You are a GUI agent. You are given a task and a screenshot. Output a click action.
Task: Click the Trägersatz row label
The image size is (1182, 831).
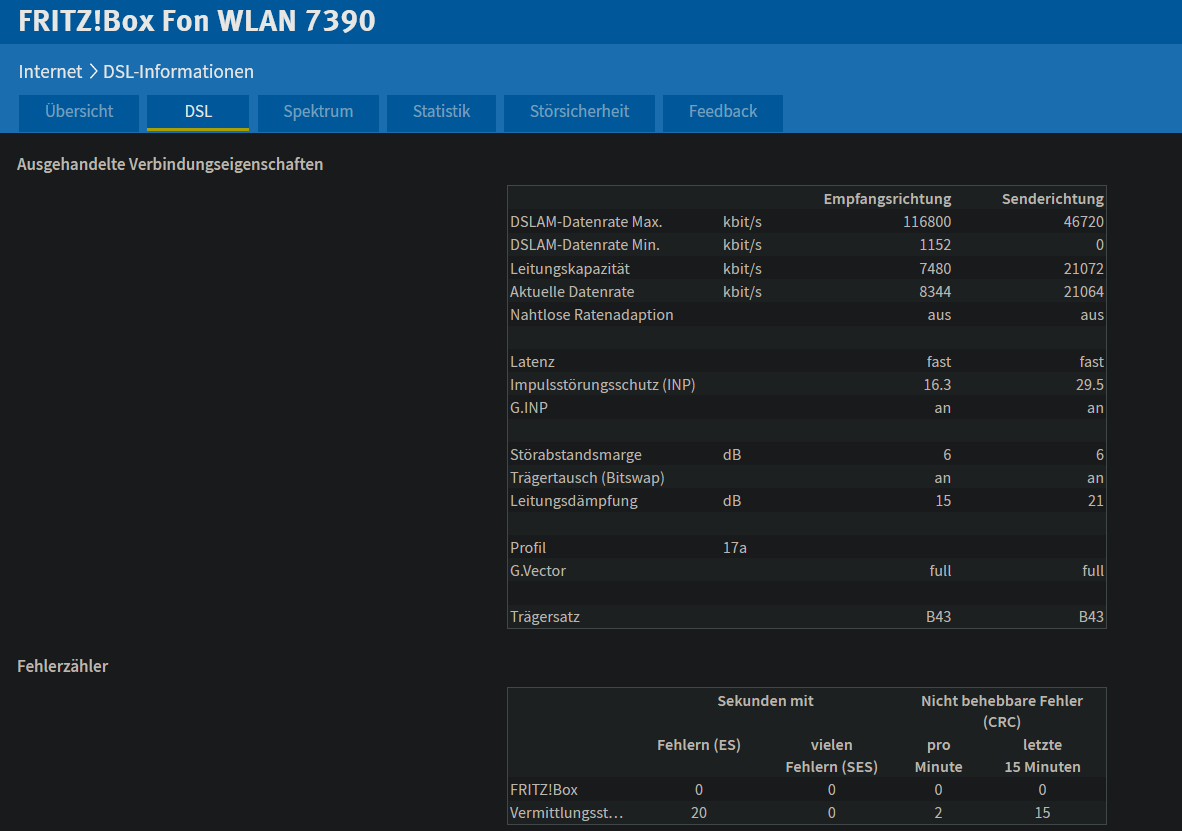coord(544,617)
